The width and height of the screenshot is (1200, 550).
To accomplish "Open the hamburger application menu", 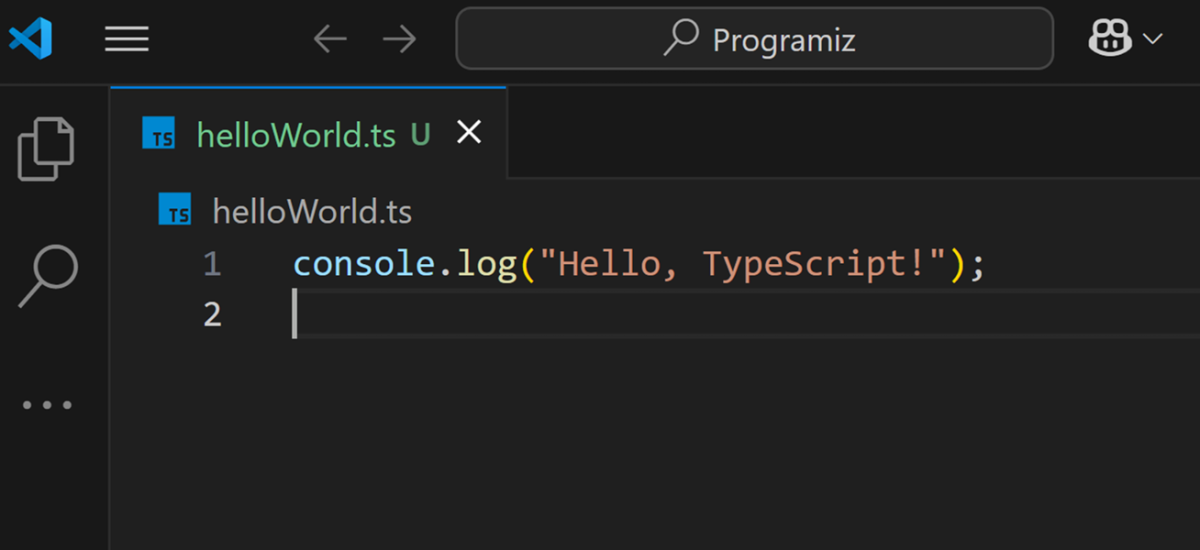I will pos(127,39).
